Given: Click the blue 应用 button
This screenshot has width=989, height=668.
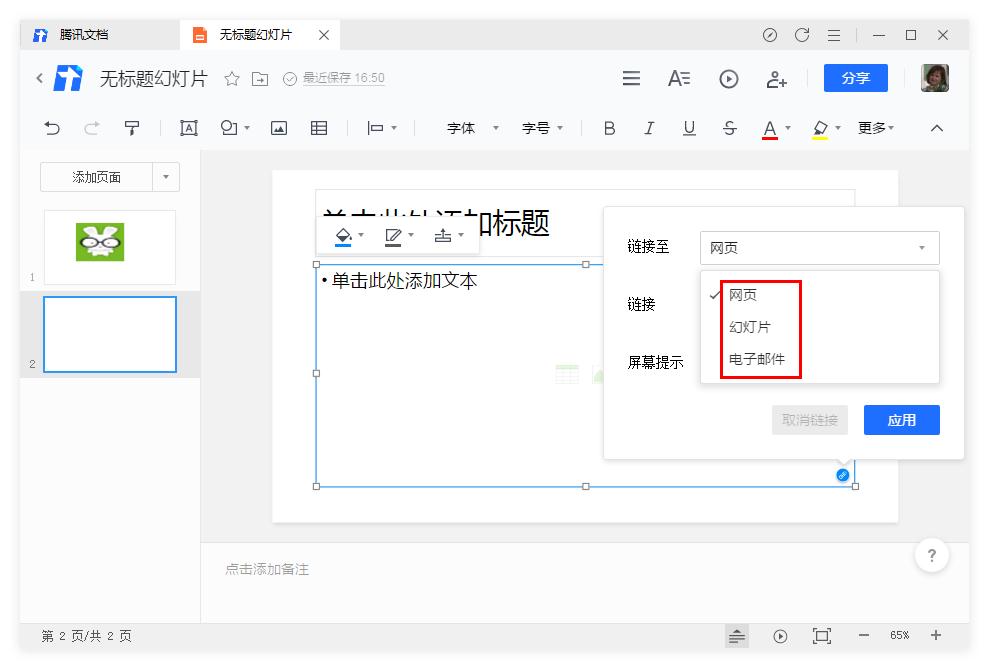Looking at the screenshot, I should (901, 420).
